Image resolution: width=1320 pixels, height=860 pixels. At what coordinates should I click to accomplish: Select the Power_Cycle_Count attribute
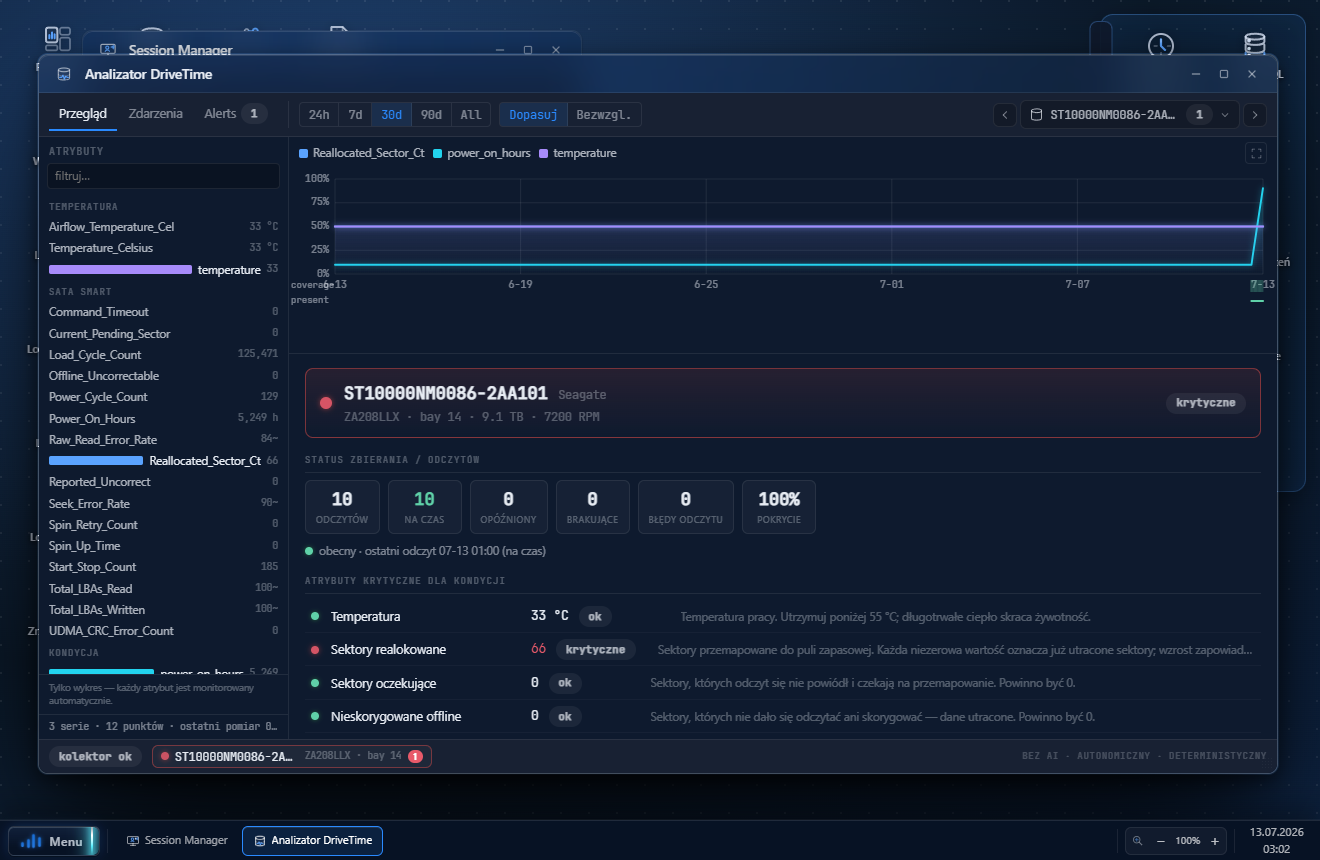click(x=164, y=397)
